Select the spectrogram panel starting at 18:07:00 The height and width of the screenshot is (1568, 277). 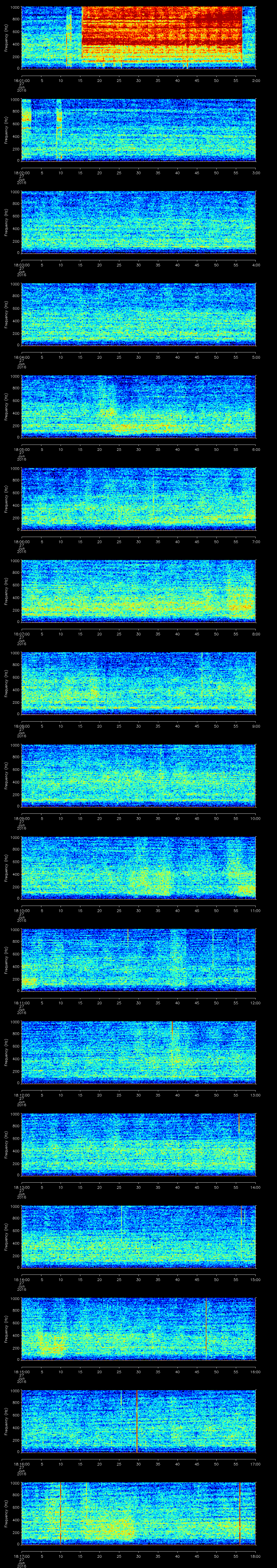[138, 590]
